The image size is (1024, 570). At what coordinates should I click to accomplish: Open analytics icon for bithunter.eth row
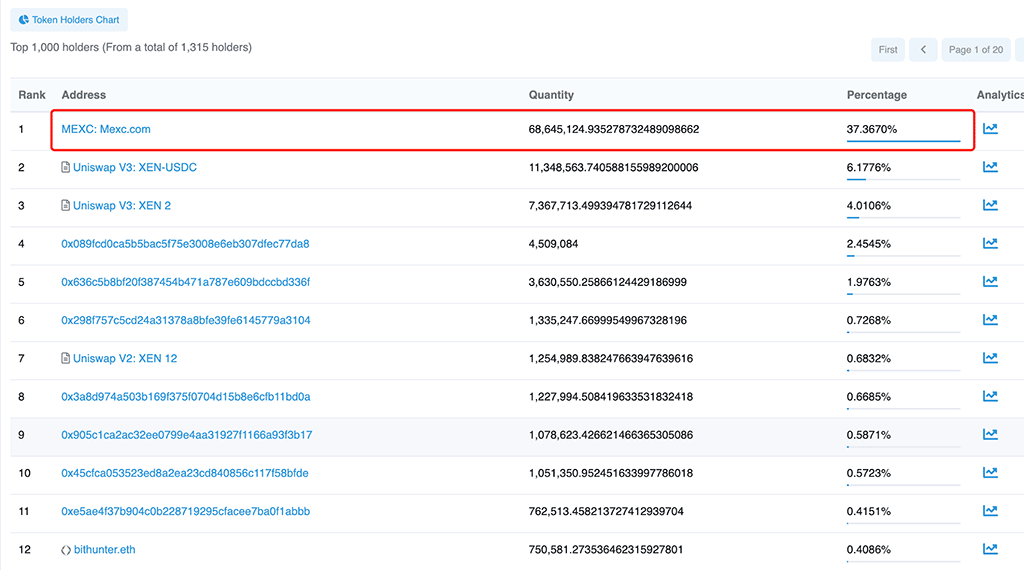pyautogui.click(x=990, y=549)
